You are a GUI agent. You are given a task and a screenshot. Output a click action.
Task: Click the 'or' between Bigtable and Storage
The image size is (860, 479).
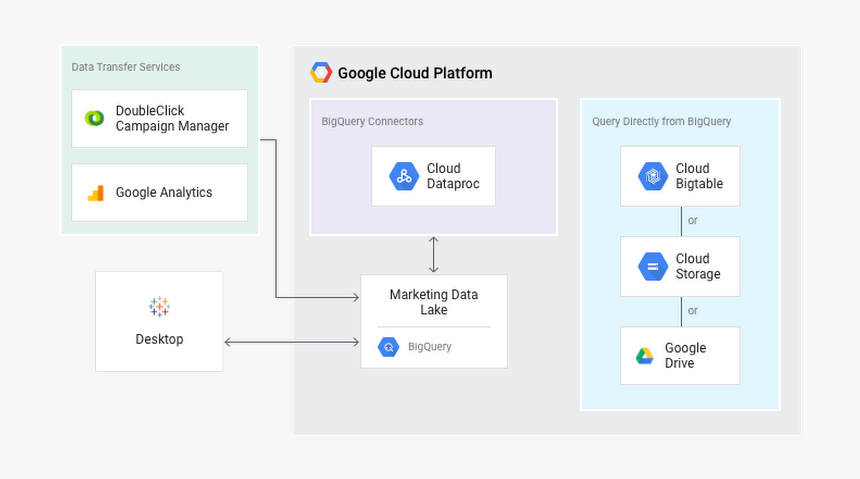click(x=693, y=221)
